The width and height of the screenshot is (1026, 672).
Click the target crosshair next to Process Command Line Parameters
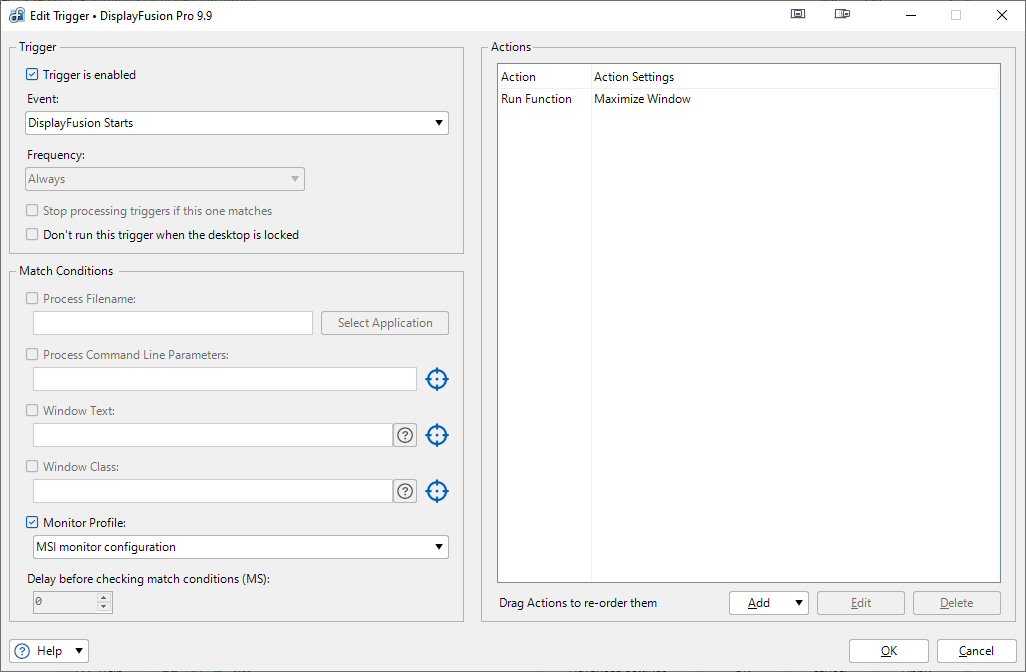(437, 379)
